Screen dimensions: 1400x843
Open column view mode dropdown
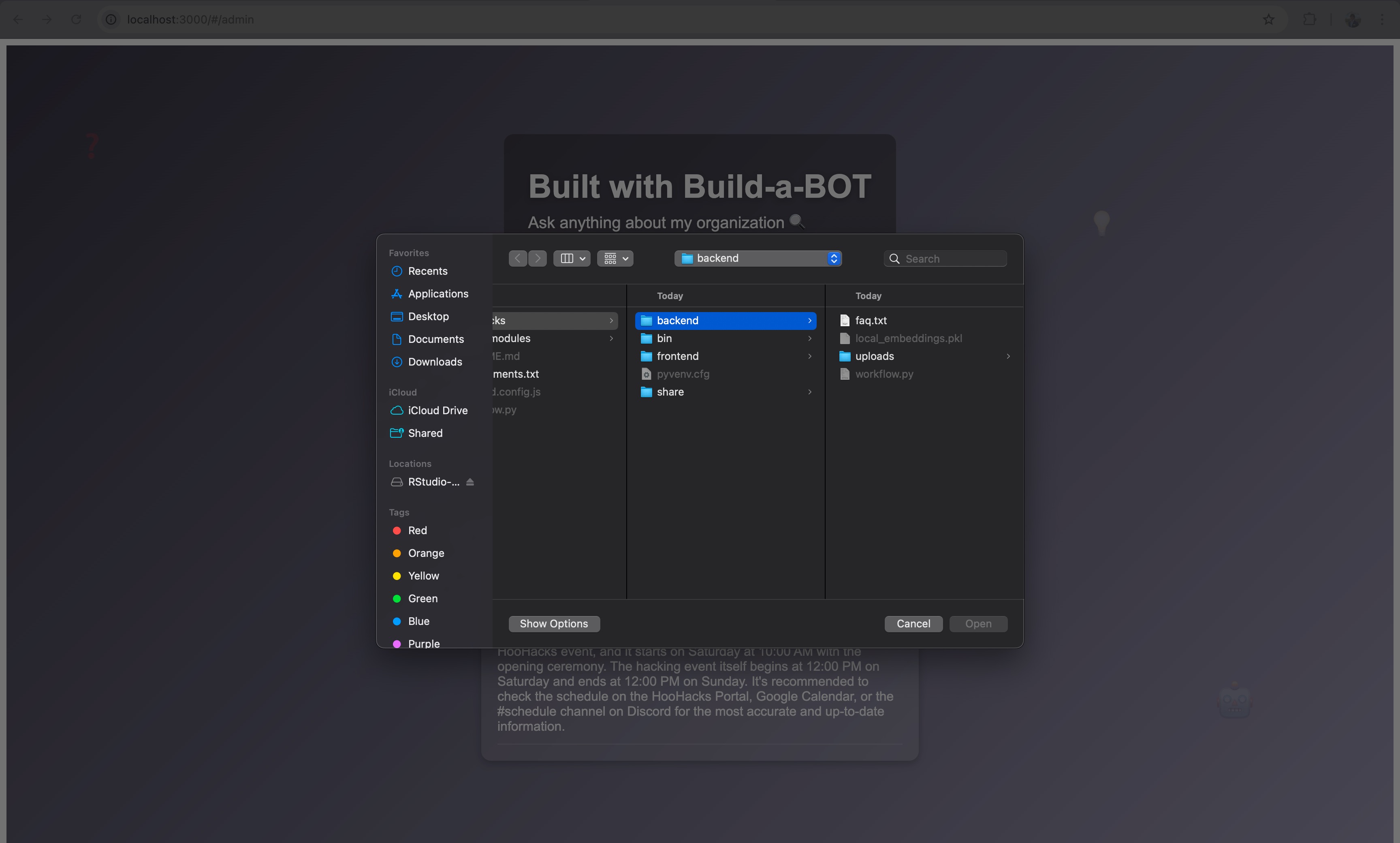pos(572,259)
